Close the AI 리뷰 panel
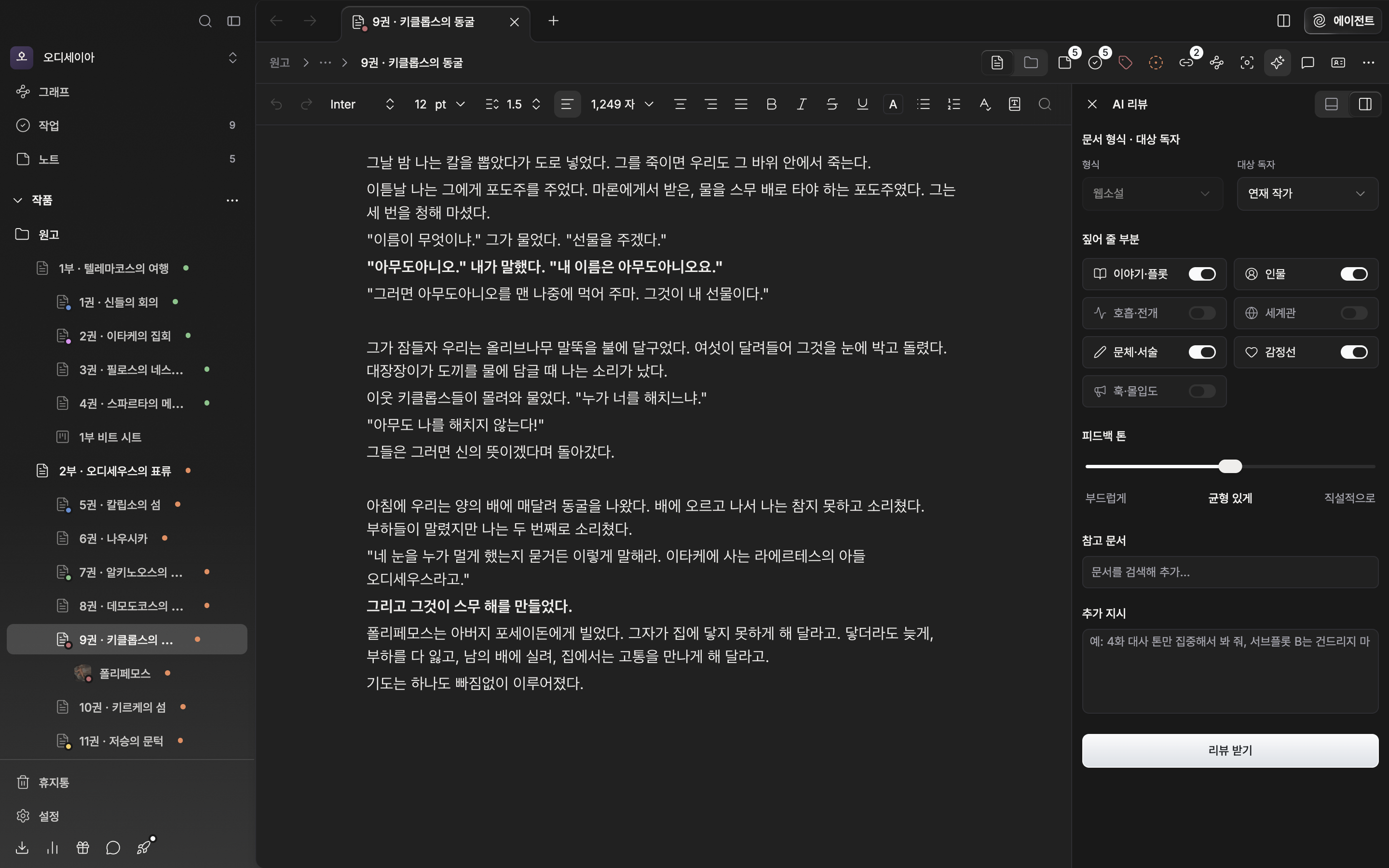This screenshot has width=1389, height=868. click(x=1092, y=104)
